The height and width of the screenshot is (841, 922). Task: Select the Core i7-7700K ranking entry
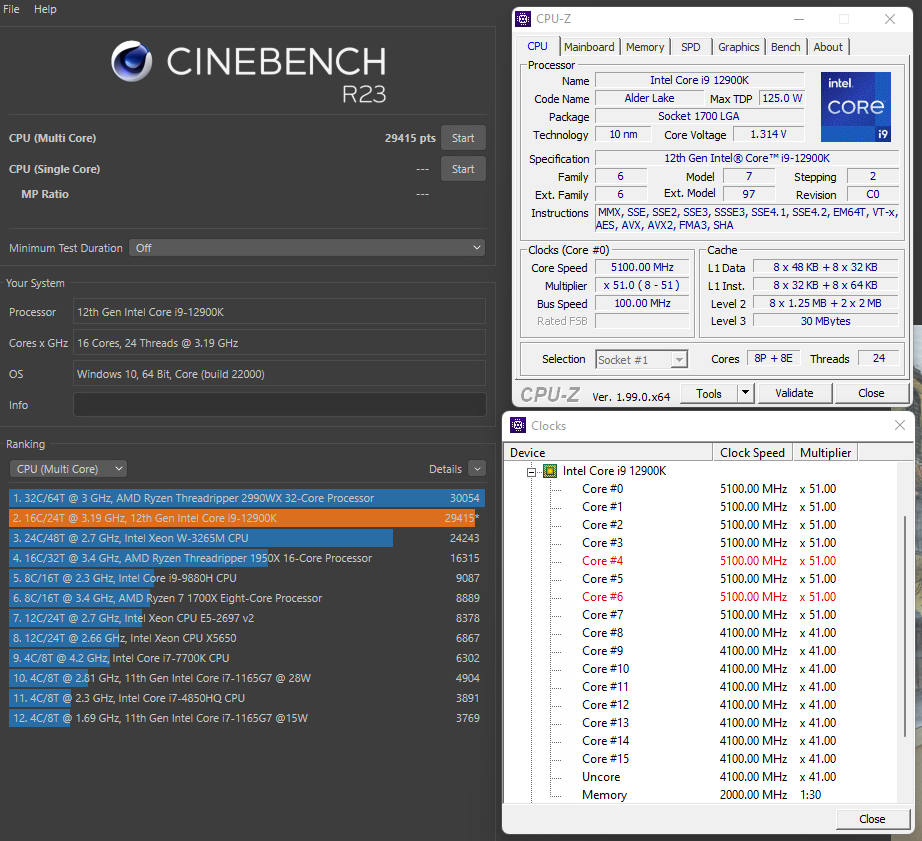point(247,658)
